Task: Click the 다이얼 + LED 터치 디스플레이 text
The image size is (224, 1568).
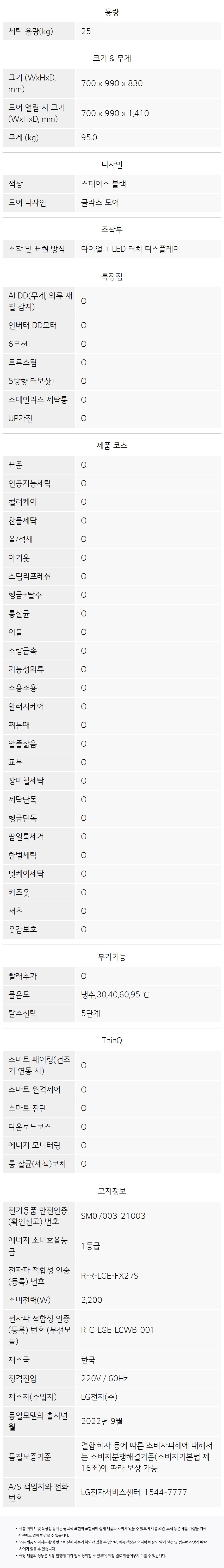Action: [131, 249]
